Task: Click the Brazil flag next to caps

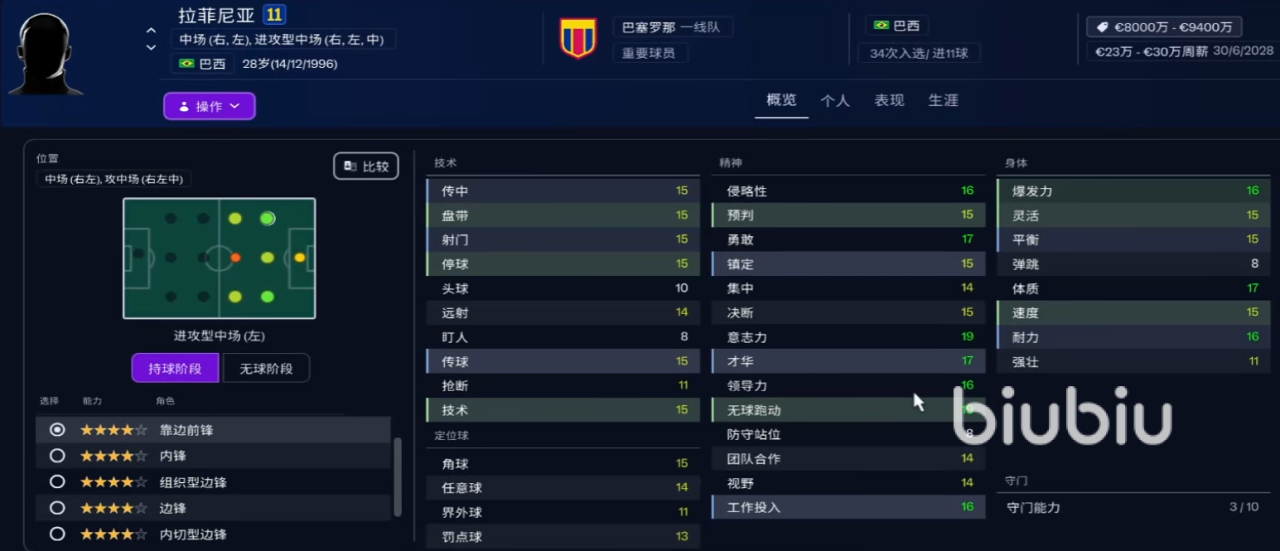Action: pos(881,26)
